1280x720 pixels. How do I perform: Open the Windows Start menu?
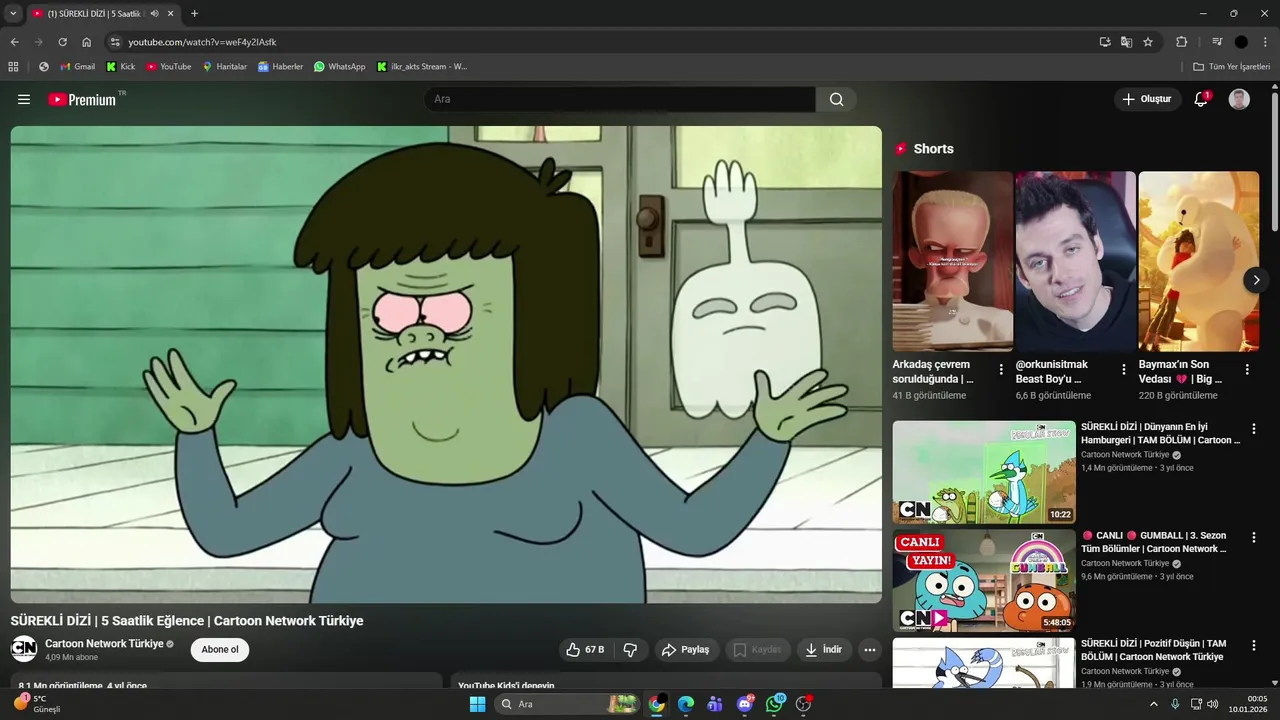tap(477, 704)
